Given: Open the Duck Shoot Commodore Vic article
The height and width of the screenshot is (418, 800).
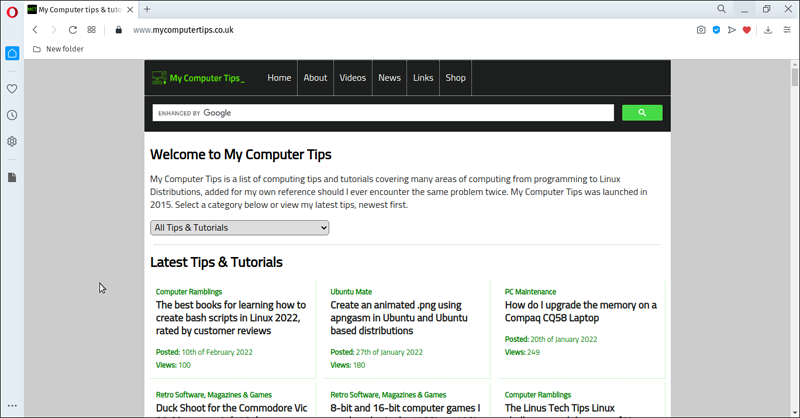Looking at the screenshot, I should [232, 408].
